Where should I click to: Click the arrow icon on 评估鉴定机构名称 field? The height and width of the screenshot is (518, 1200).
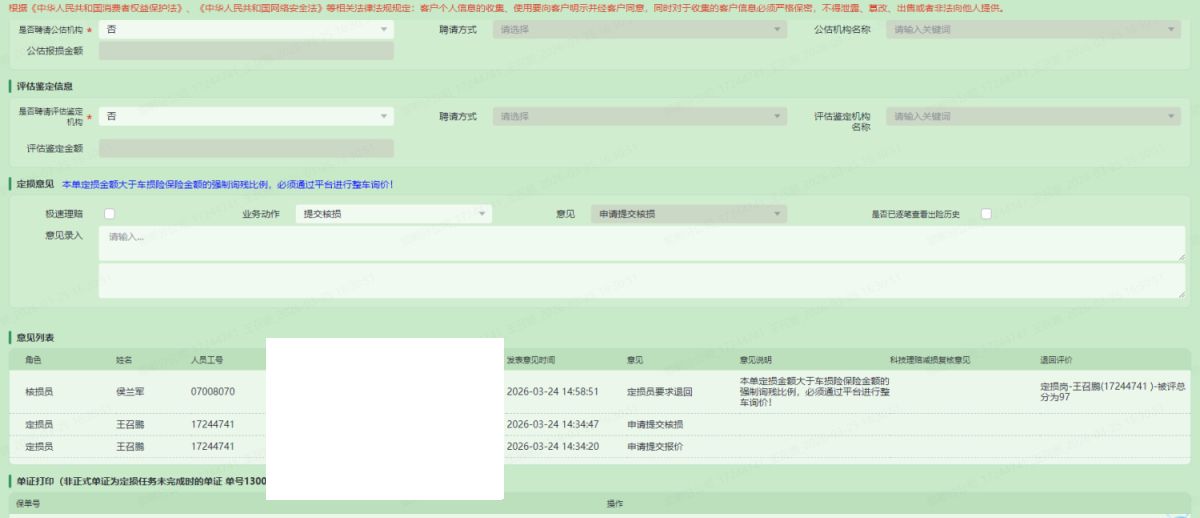tap(1173, 117)
